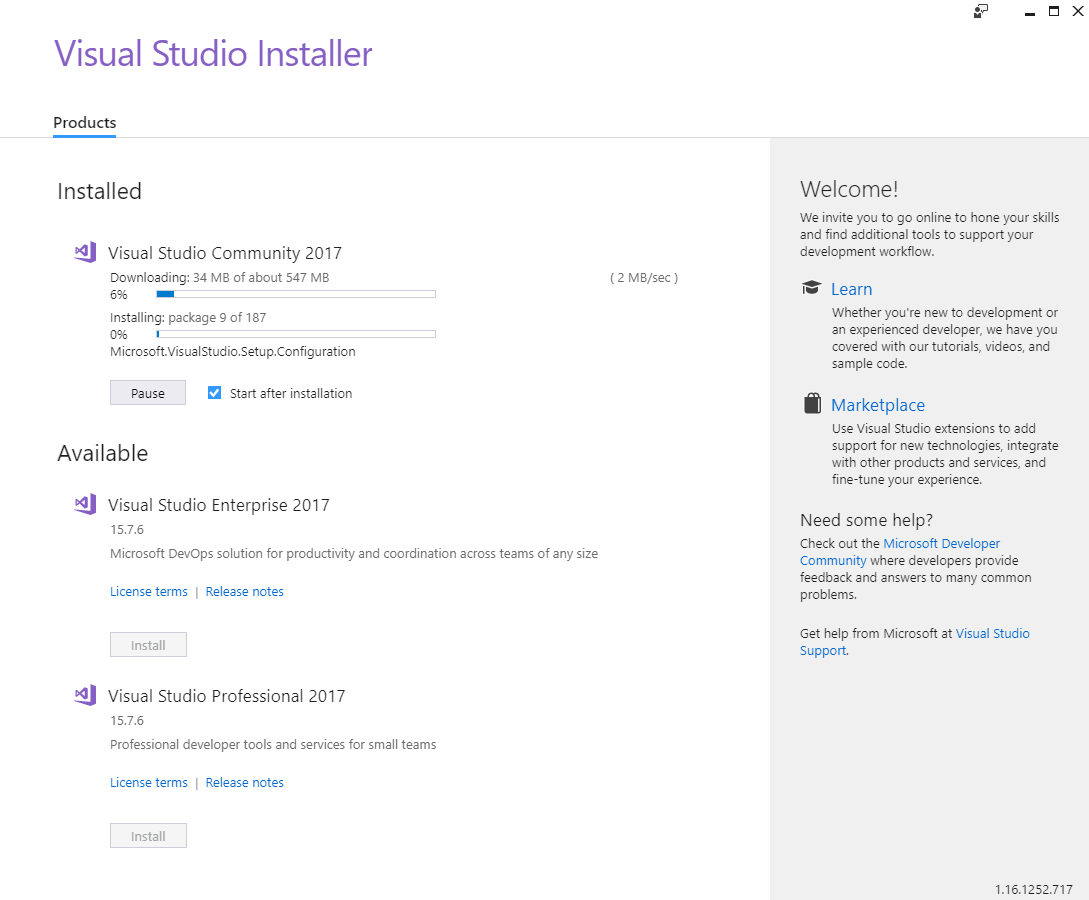Click the Visual Studio Professional 2017 logo icon
Viewport: 1089px width, 900px height.
[85, 696]
